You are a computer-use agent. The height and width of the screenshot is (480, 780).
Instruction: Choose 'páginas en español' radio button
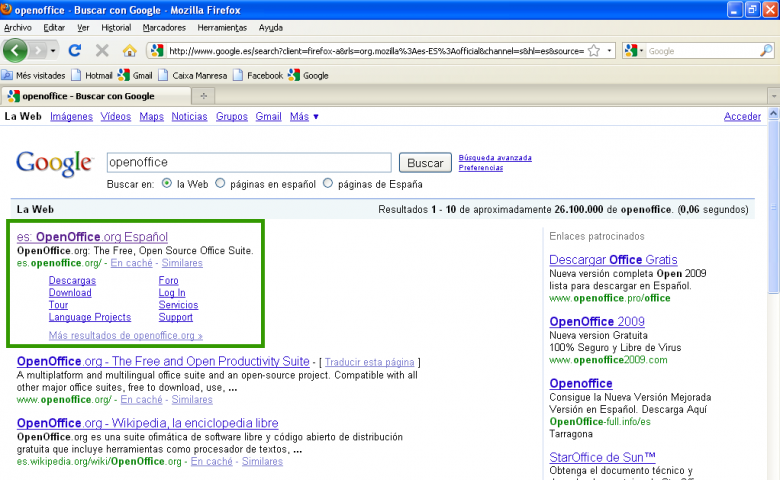click(221, 184)
